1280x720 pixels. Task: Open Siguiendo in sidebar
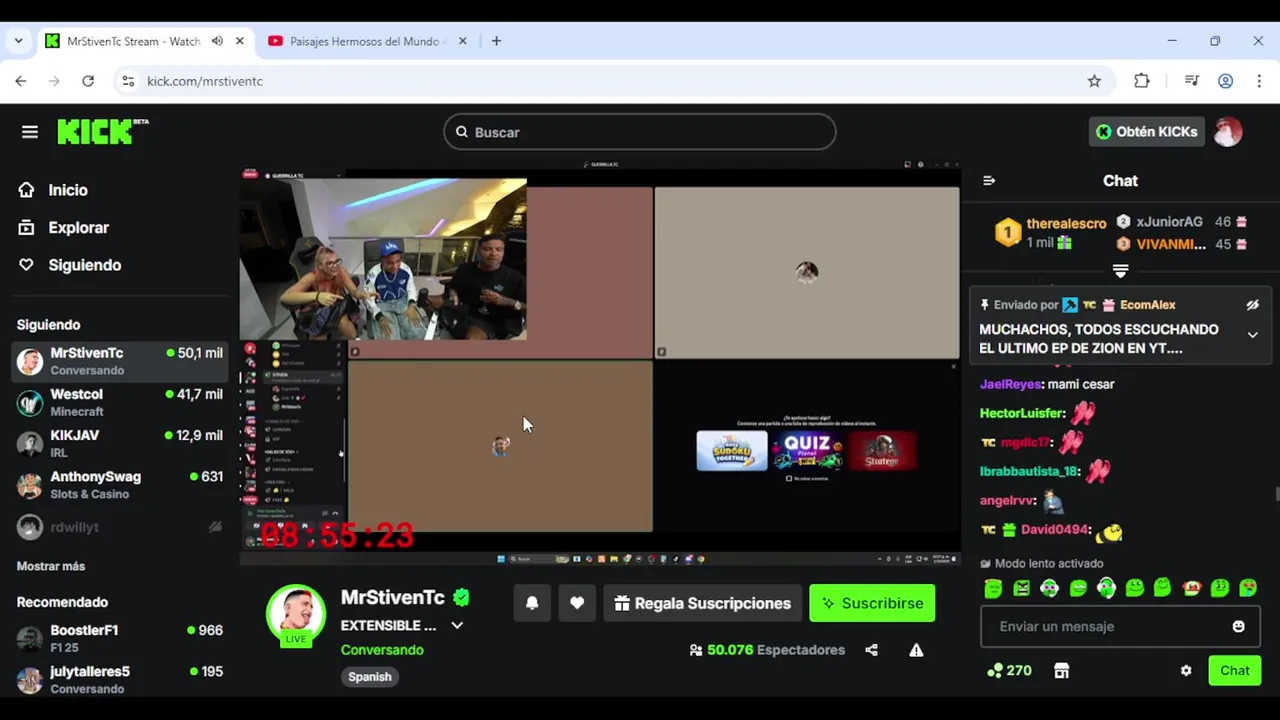click(x=69, y=265)
